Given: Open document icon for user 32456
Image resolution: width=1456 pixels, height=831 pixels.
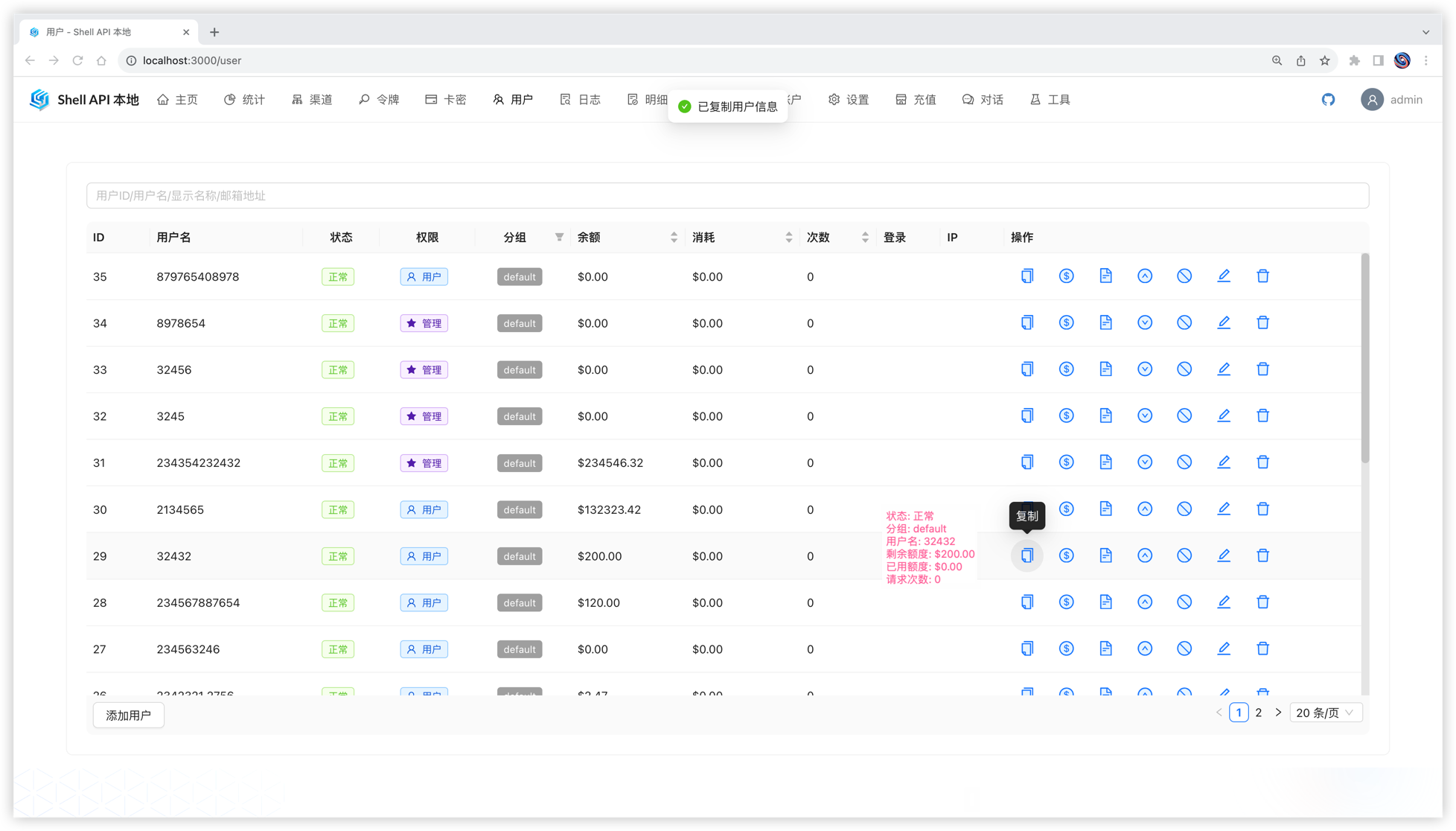Looking at the screenshot, I should pyautogui.click(x=1105, y=369).
